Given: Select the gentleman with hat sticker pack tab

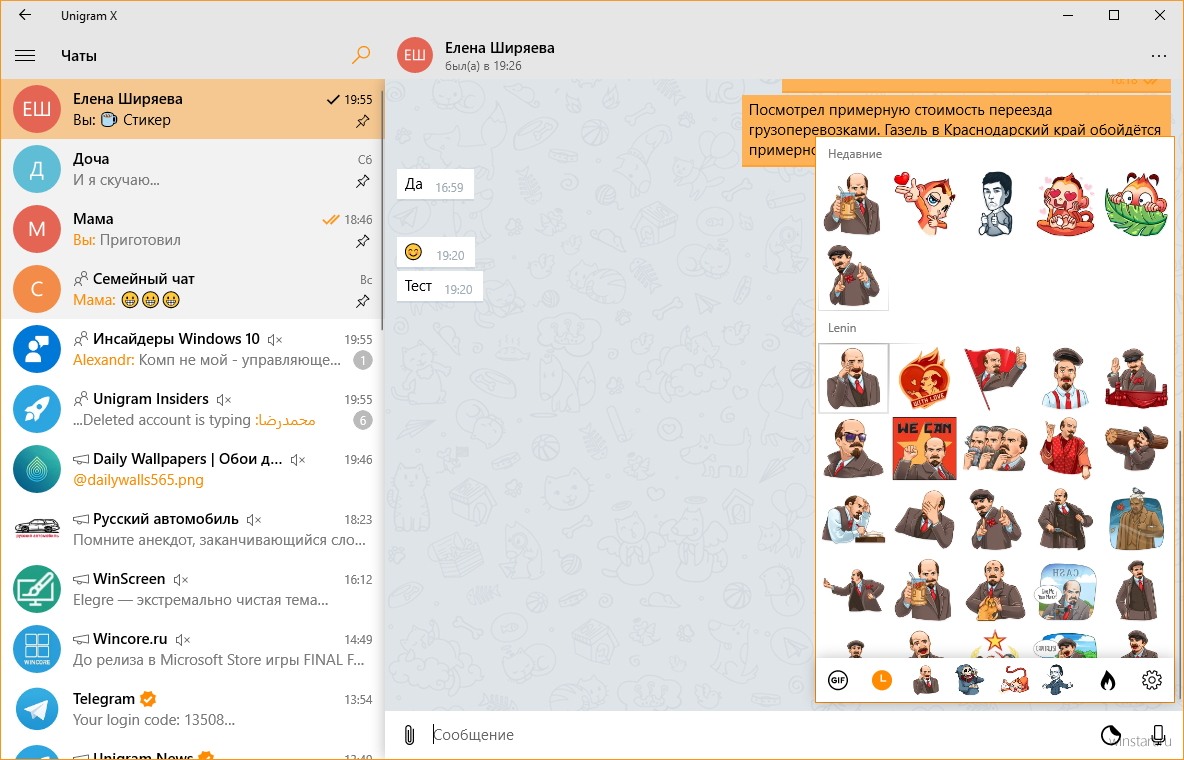Looking at the screenshot, I should click(x=1058, y=680).
